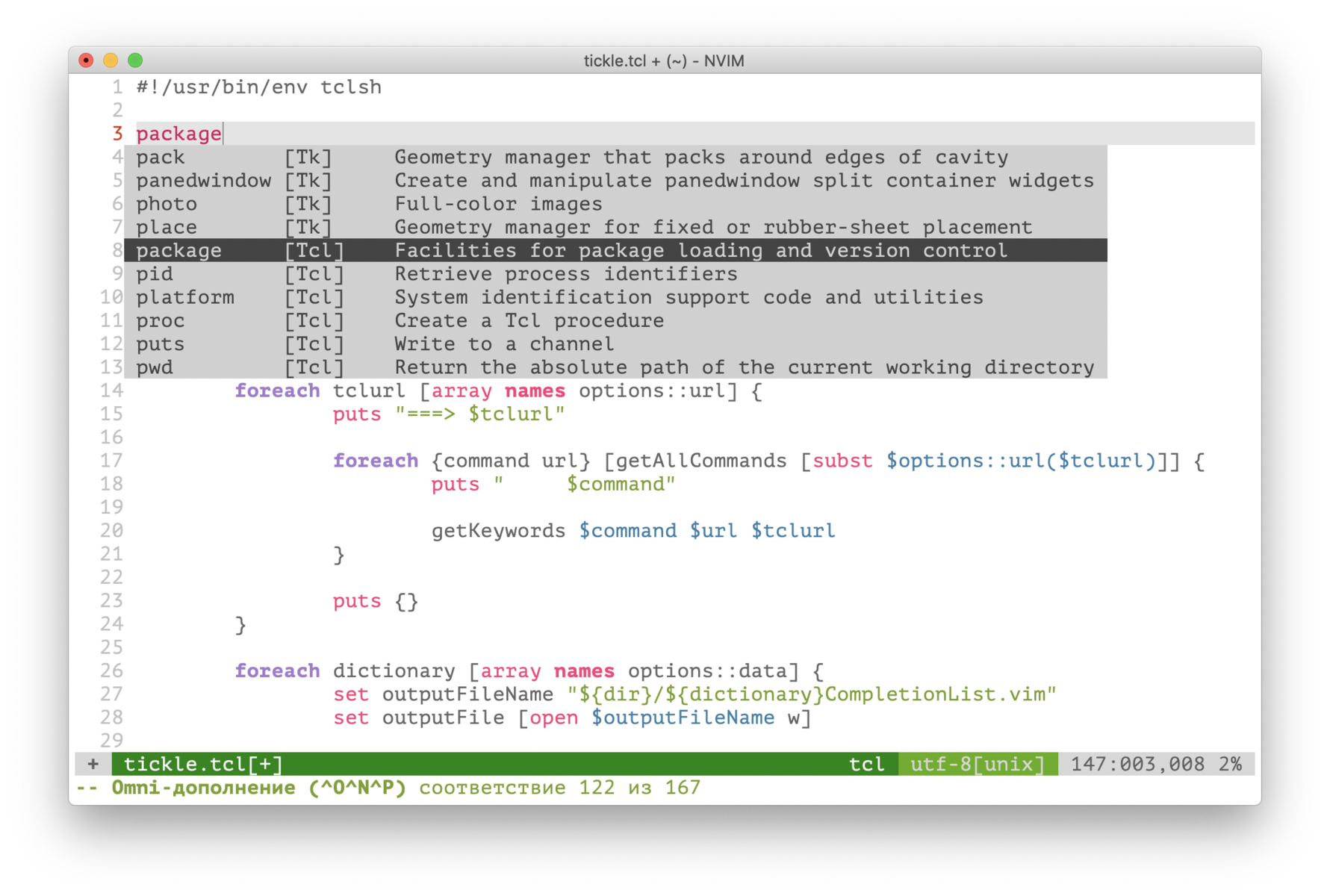Select 'place' completion entry
Image resolution: width=1330 pixels, height=896 pixels.
615,227
